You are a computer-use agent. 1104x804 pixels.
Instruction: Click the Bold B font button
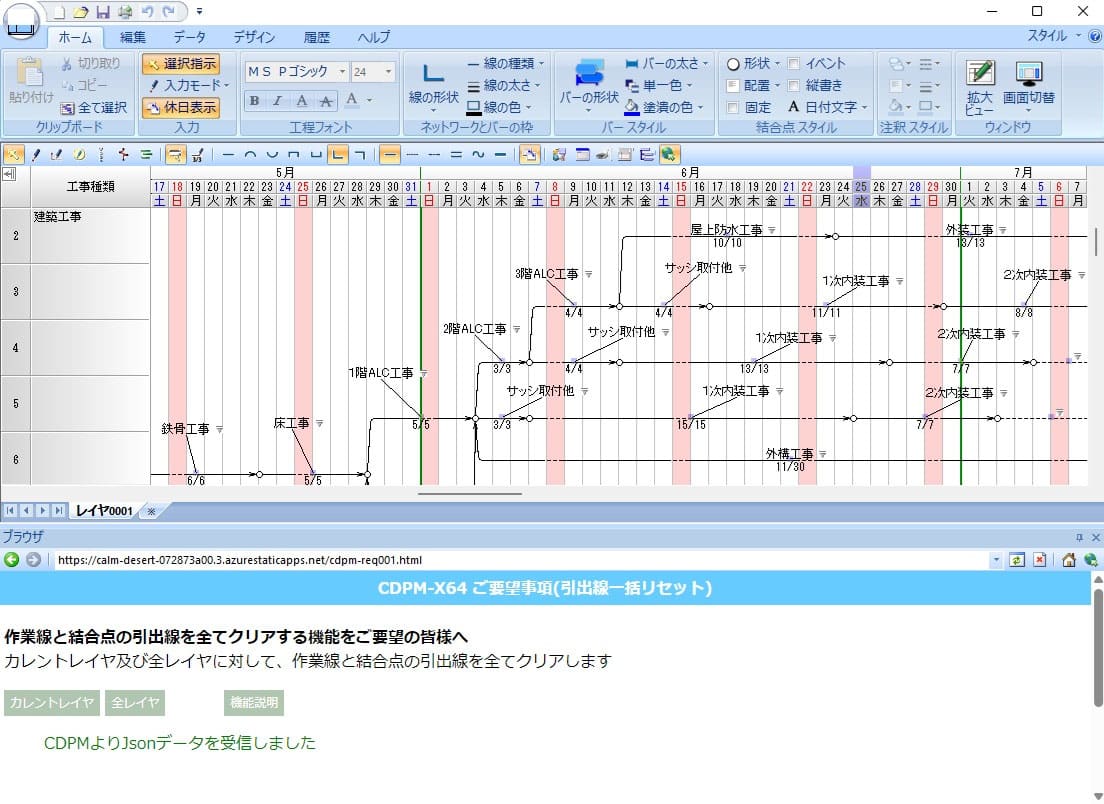click(254, 101)
